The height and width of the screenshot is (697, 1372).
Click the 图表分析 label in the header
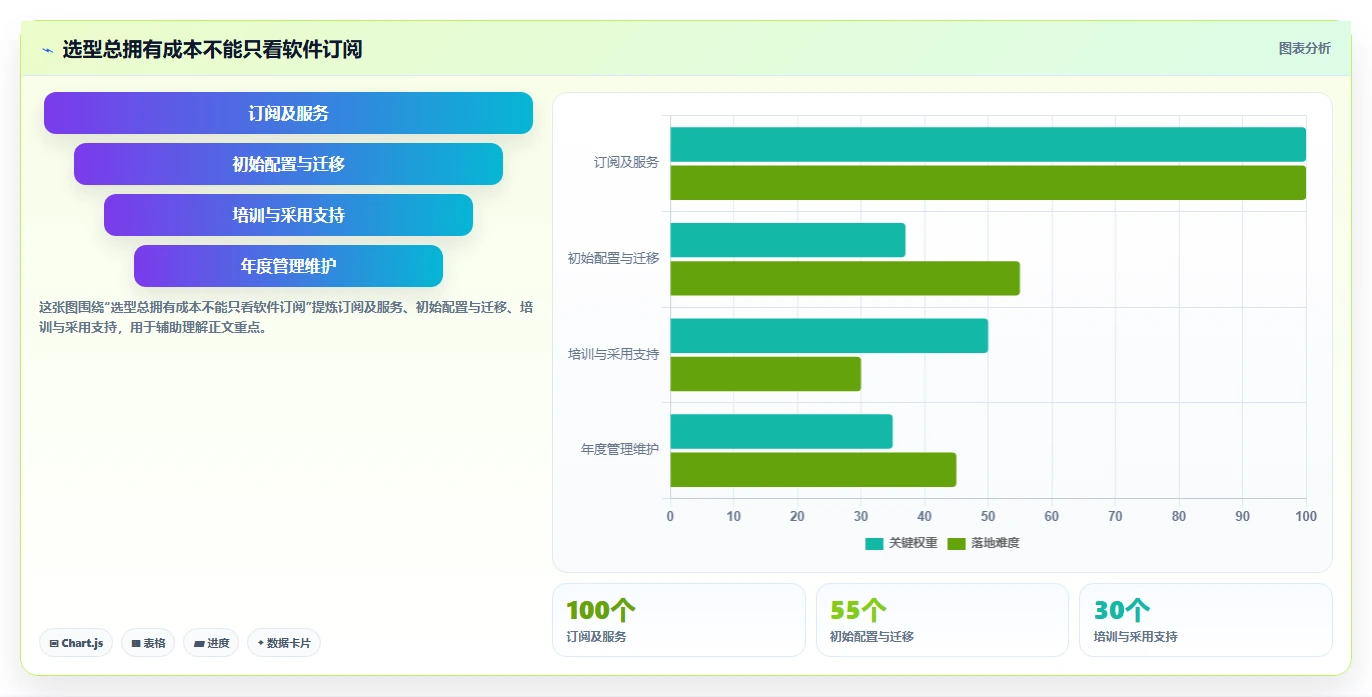point(1304,48)
